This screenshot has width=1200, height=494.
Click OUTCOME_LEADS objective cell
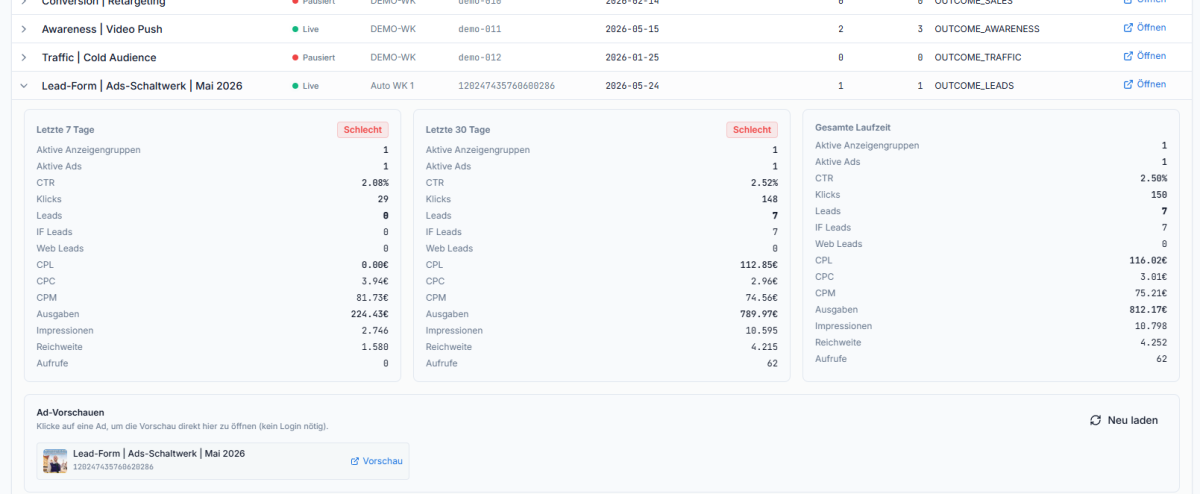coord(974,86)
